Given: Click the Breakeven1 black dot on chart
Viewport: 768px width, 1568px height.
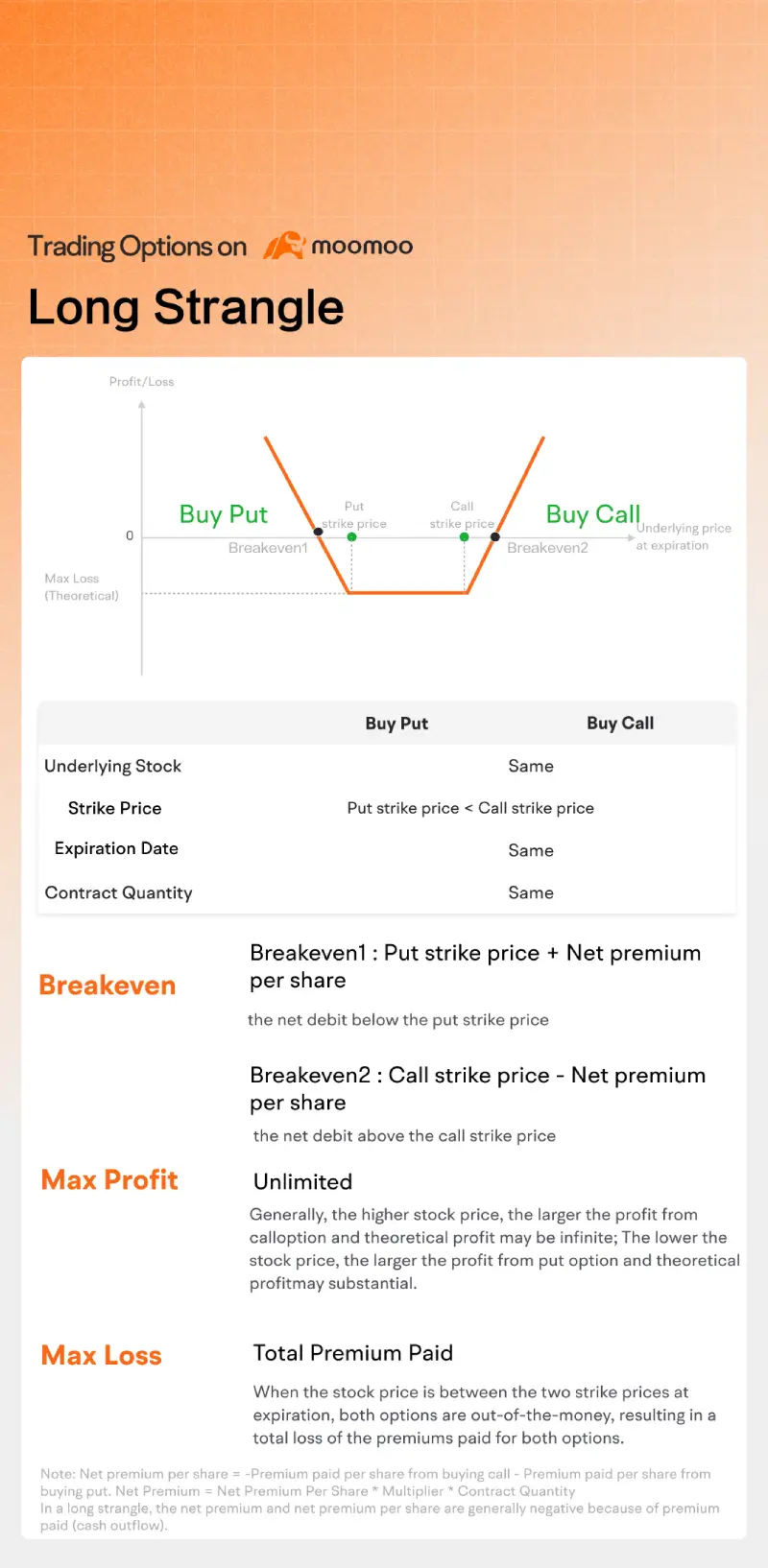Looking at the screenshot, I should tap(318, 532).
